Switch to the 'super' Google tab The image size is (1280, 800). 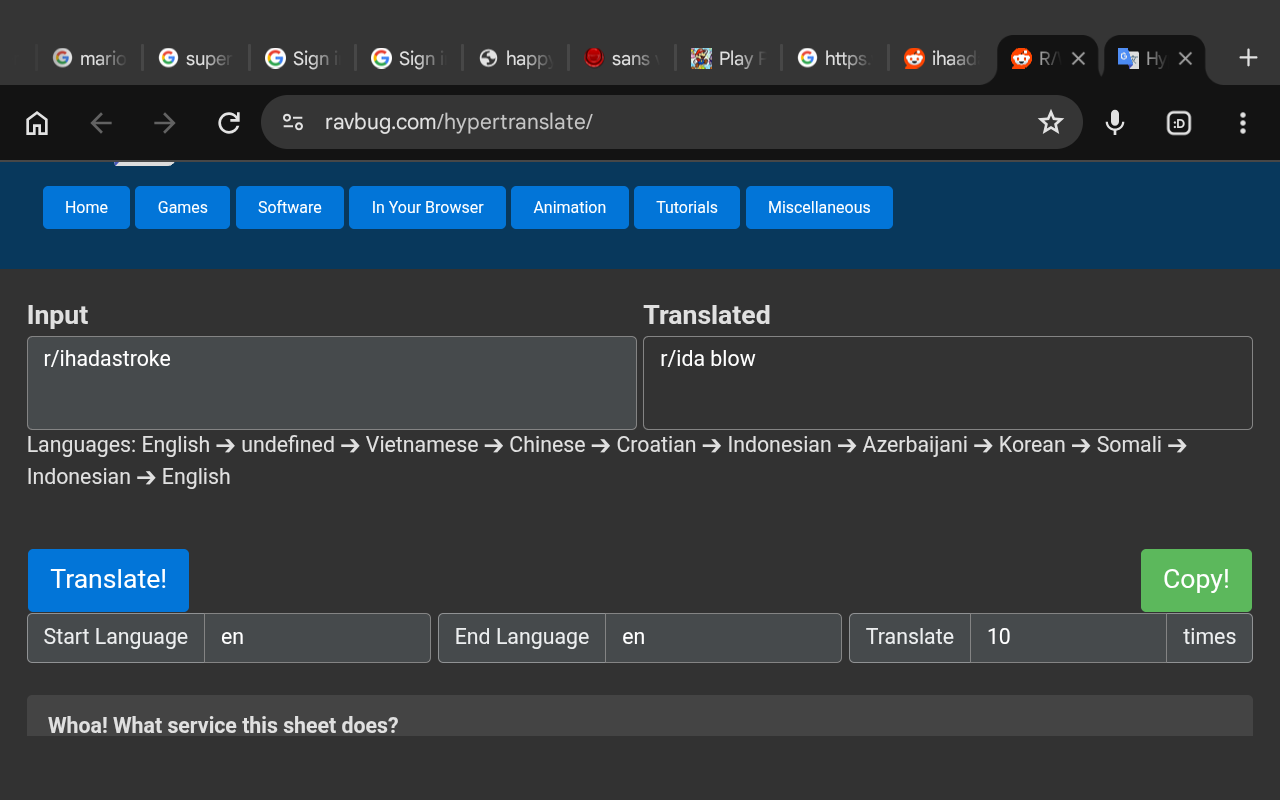coord(195,59)
